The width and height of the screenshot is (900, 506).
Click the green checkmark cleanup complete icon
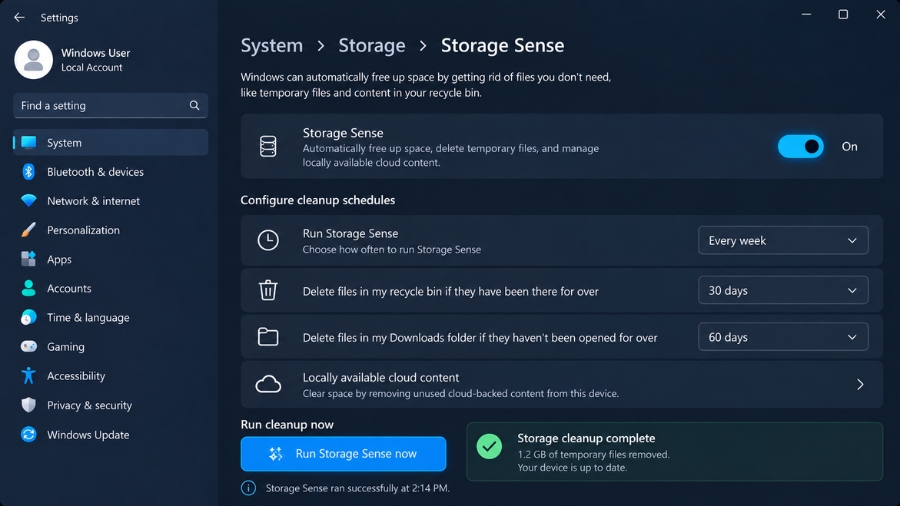(489, 446)
